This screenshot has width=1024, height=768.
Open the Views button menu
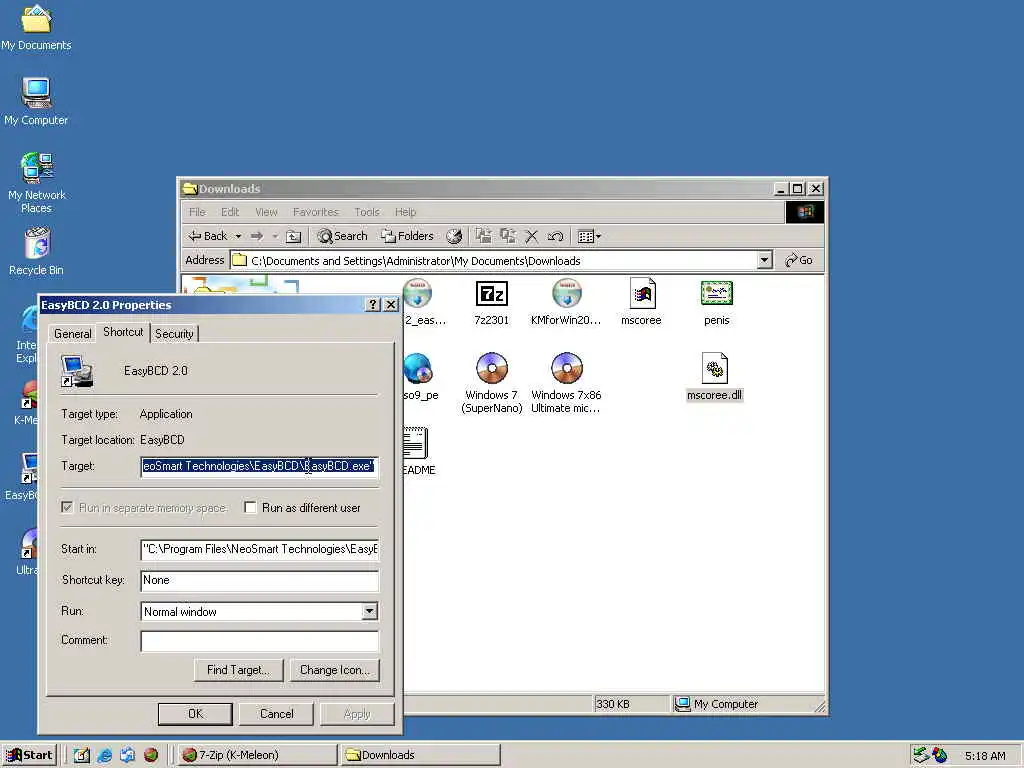tap(589, 236)
